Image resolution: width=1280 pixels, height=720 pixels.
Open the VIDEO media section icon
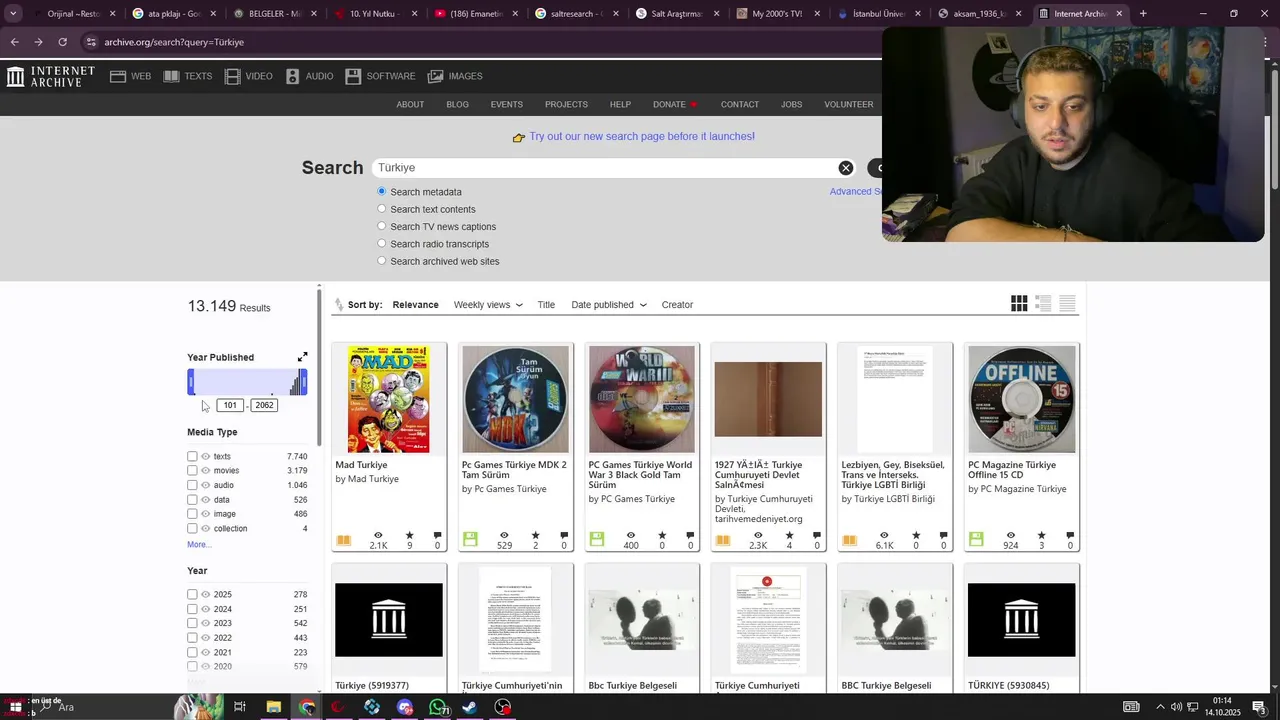click(x=233, y=76)
